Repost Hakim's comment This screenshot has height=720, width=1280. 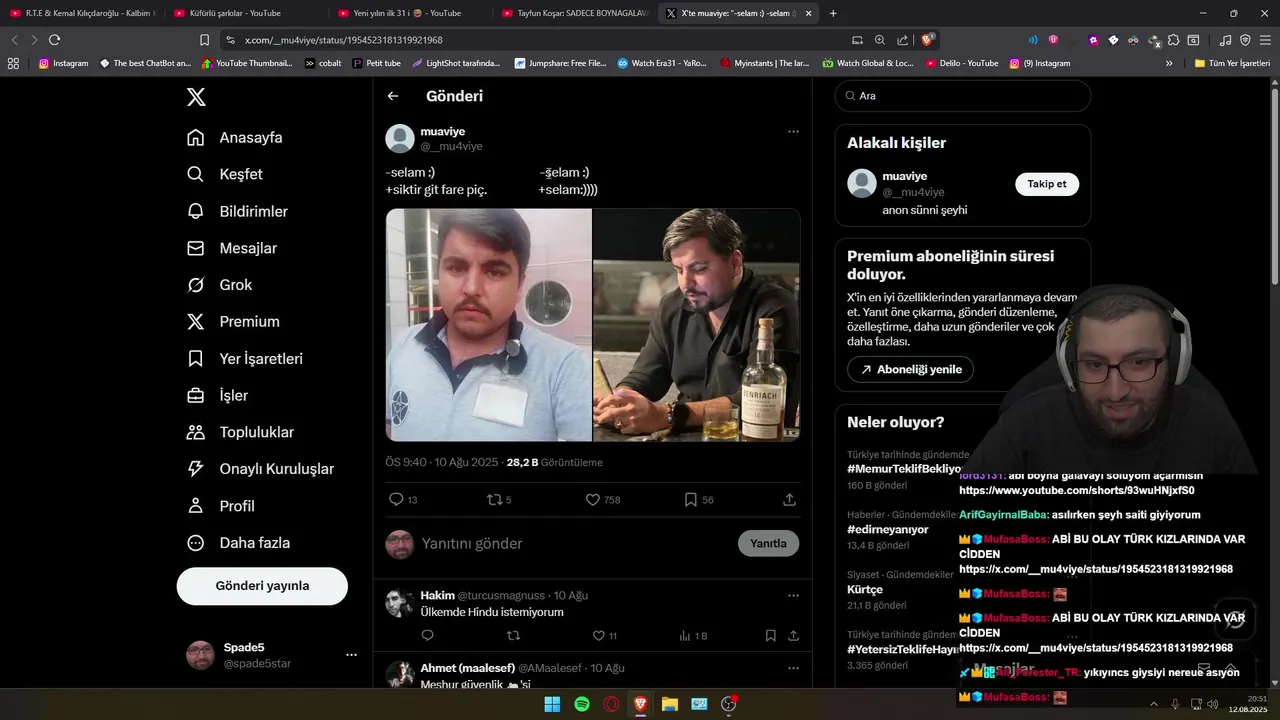click(x=513, y=635)
